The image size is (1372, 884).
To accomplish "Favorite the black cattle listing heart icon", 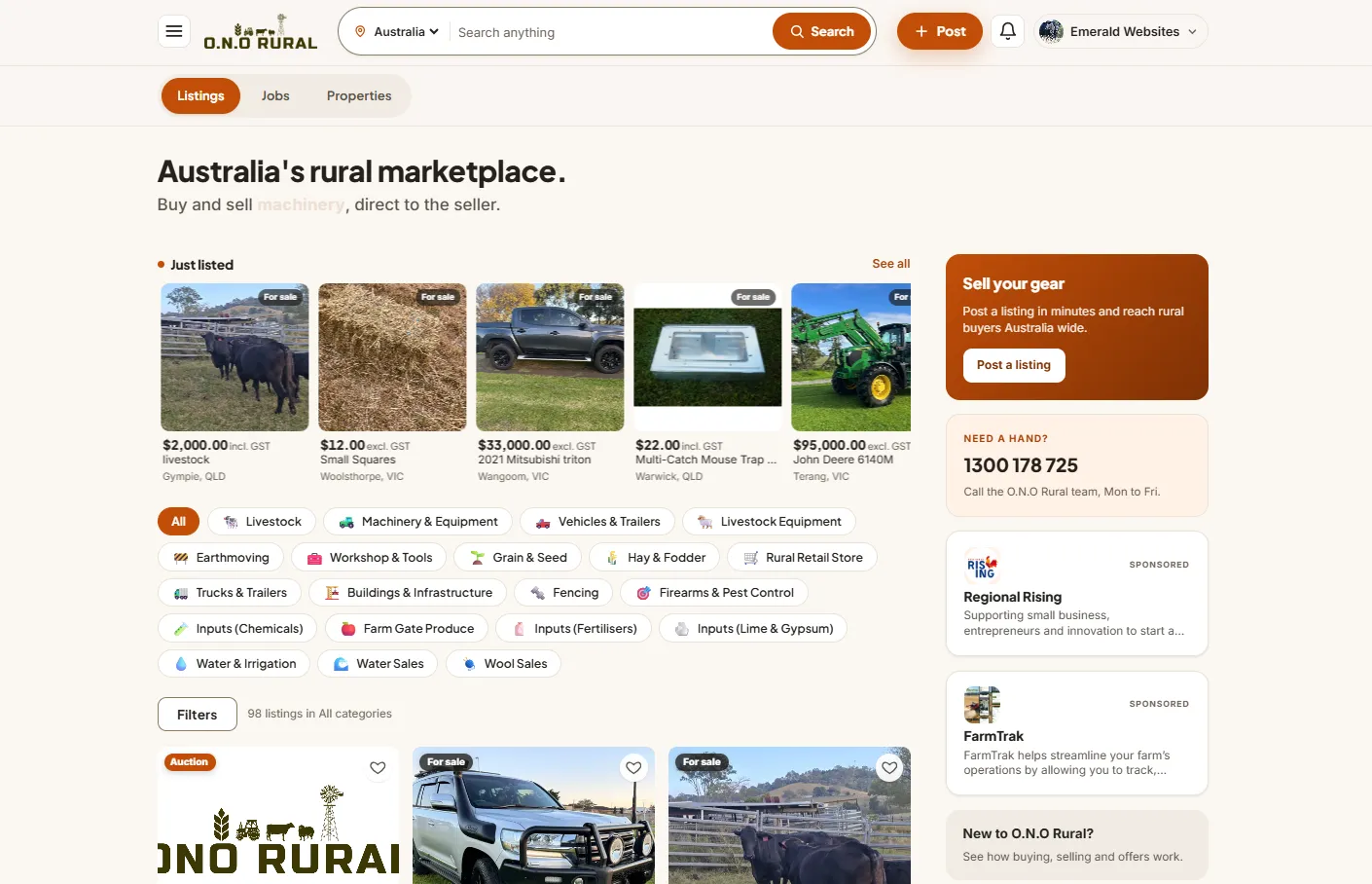I will 889,768.
